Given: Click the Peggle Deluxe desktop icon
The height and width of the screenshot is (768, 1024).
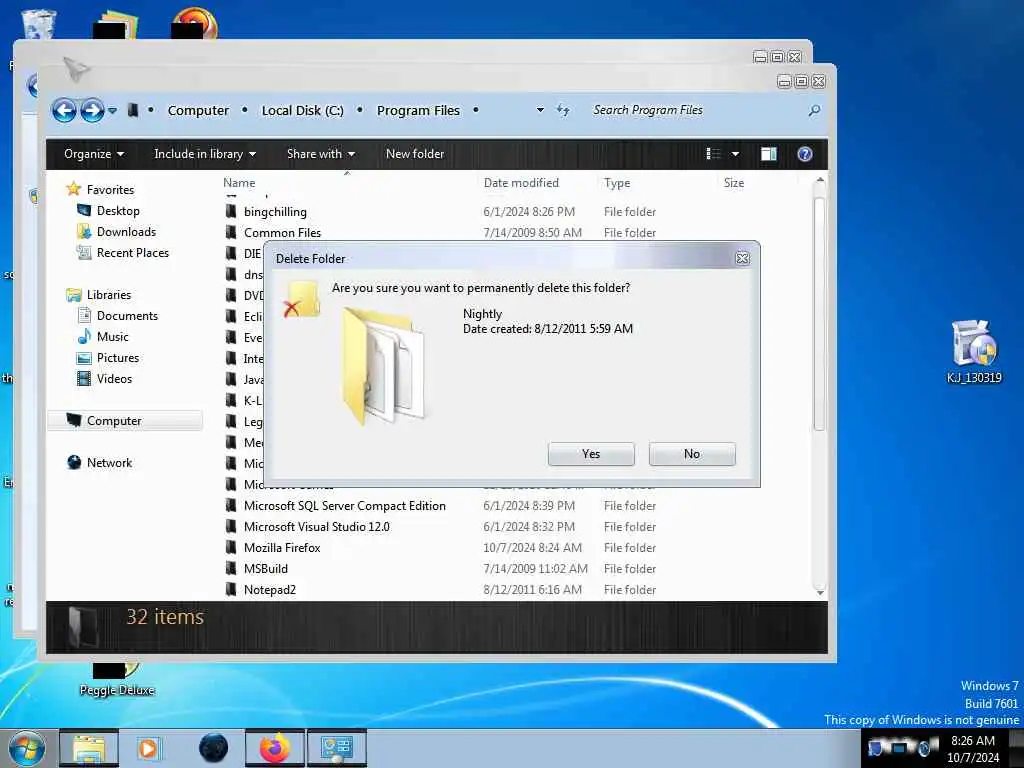Looking at the screenshot, I should point(117,680).
